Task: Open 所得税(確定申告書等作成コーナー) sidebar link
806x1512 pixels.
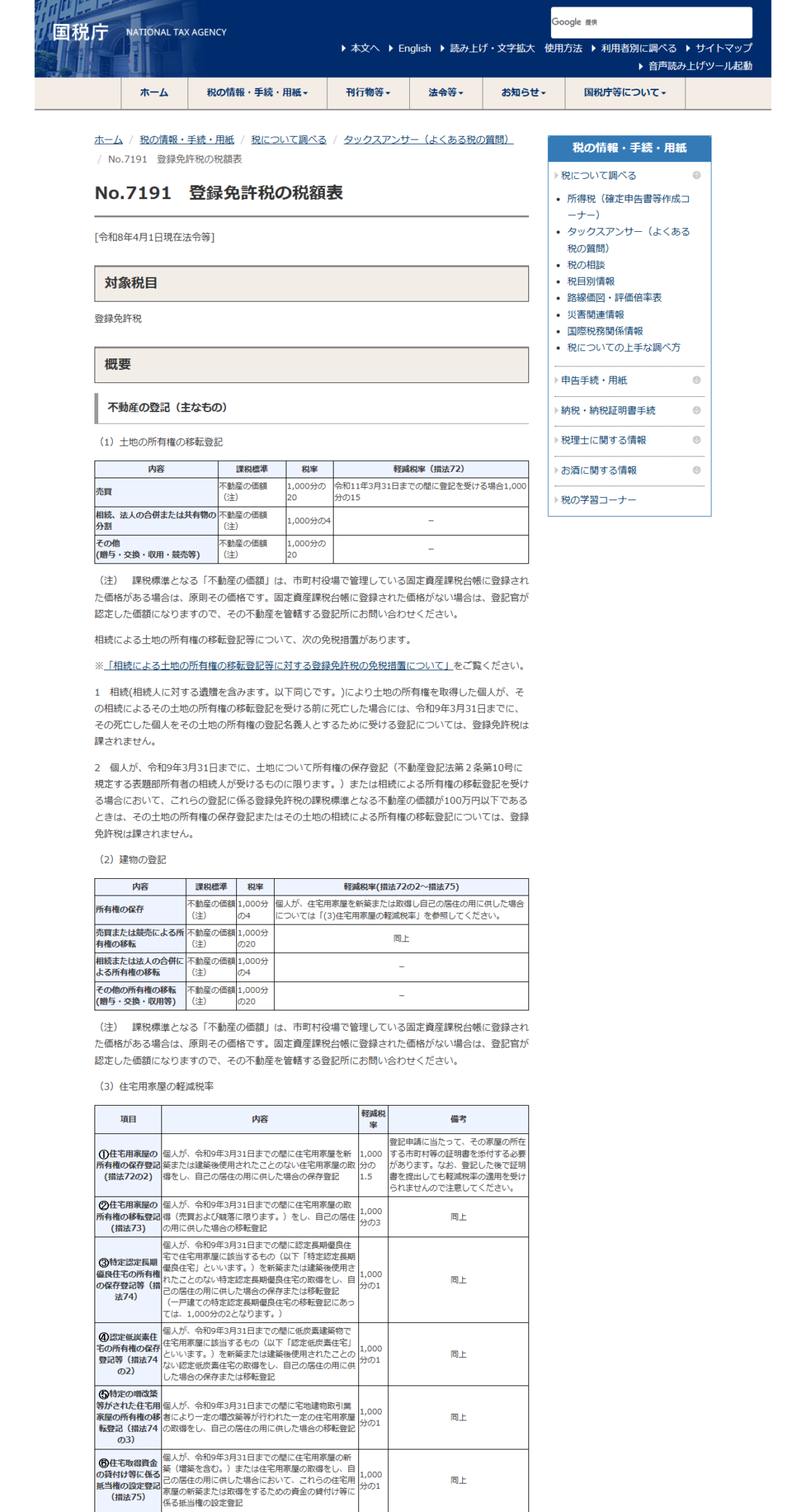Action: (628, 206)
